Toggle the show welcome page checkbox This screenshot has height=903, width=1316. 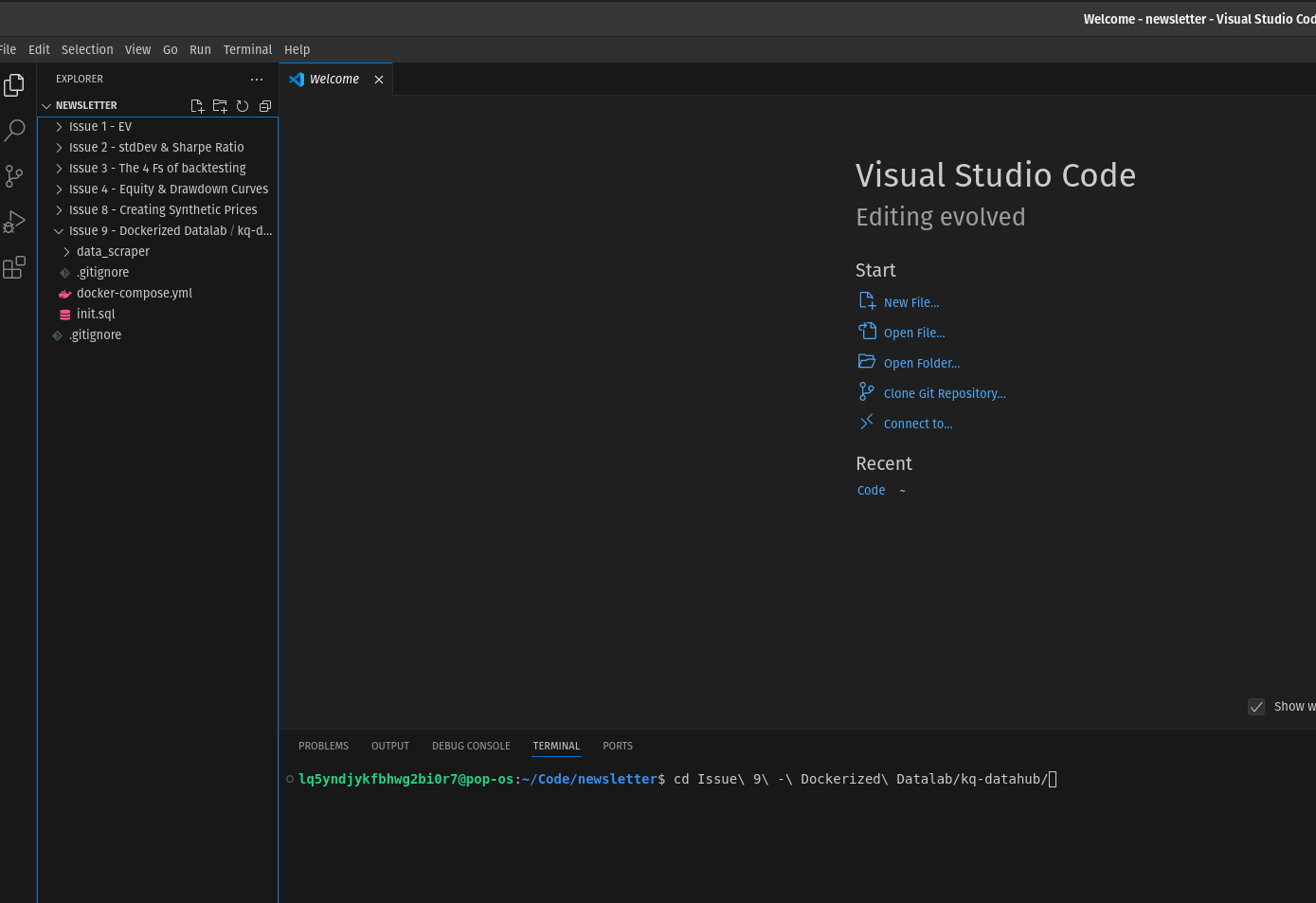(x=1256, y=707)
